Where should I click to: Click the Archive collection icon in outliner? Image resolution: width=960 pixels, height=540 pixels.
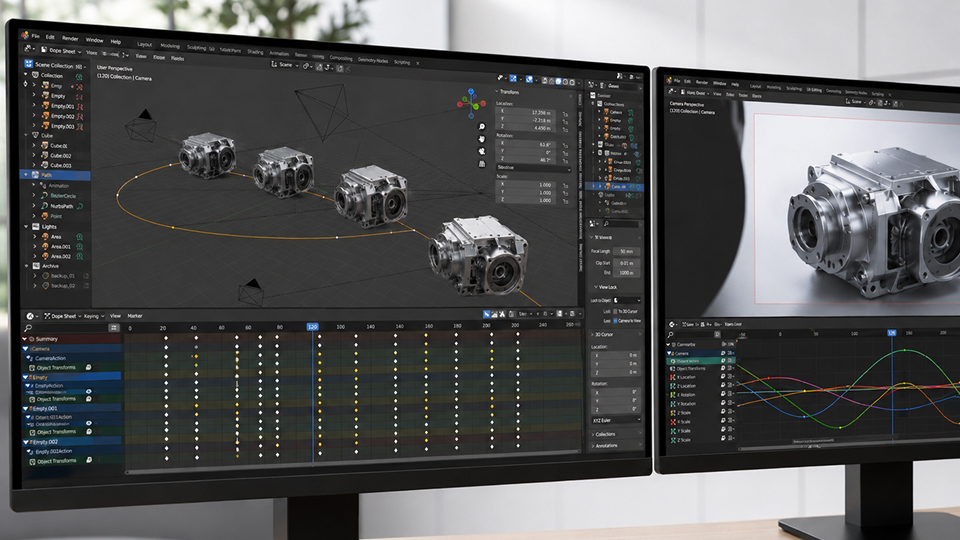36,266
